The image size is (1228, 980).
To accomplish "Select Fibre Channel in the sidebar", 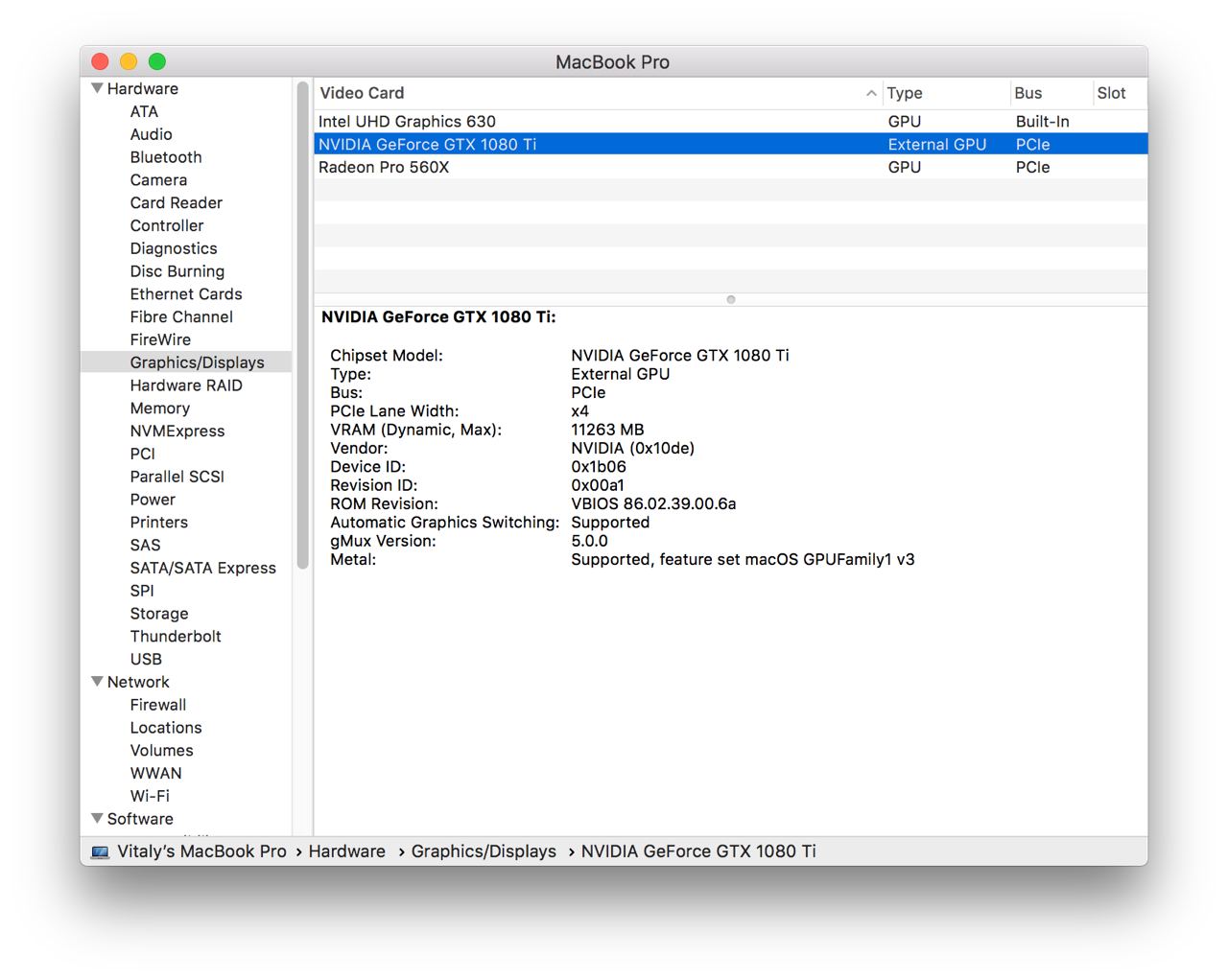I will coord(181,316).
